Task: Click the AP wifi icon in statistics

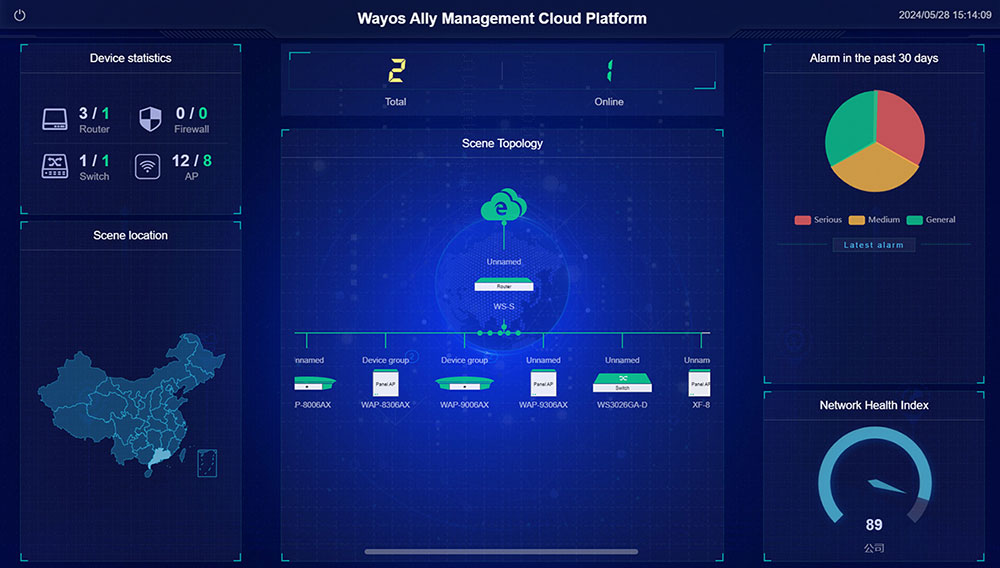Action: click(x=147, y=167)
